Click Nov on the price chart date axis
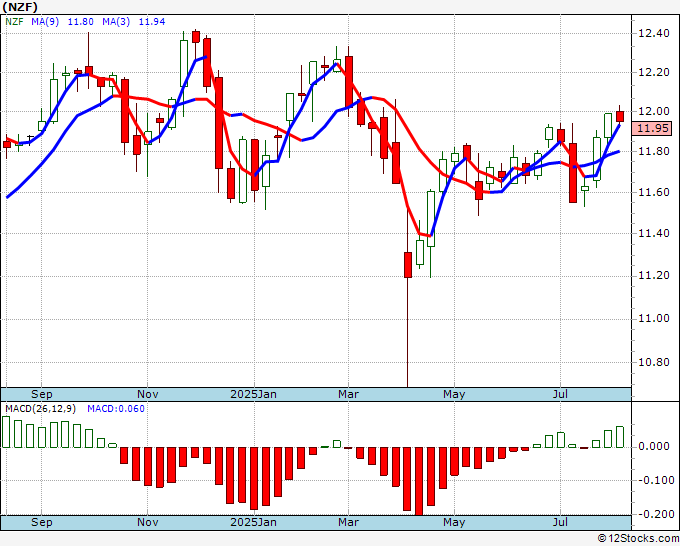Viewport: 680px width, 546px height. 147,394
